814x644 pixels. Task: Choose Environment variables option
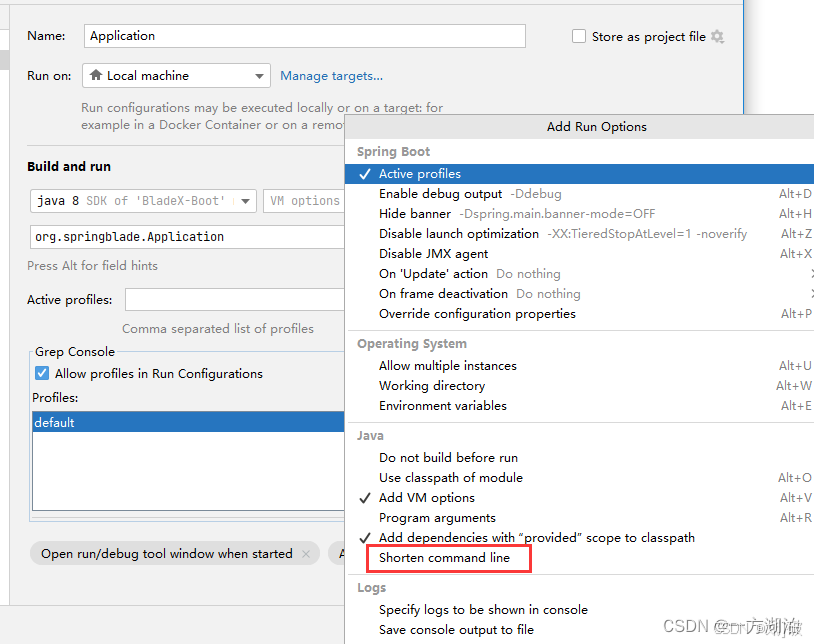click(x=579, y=406)
